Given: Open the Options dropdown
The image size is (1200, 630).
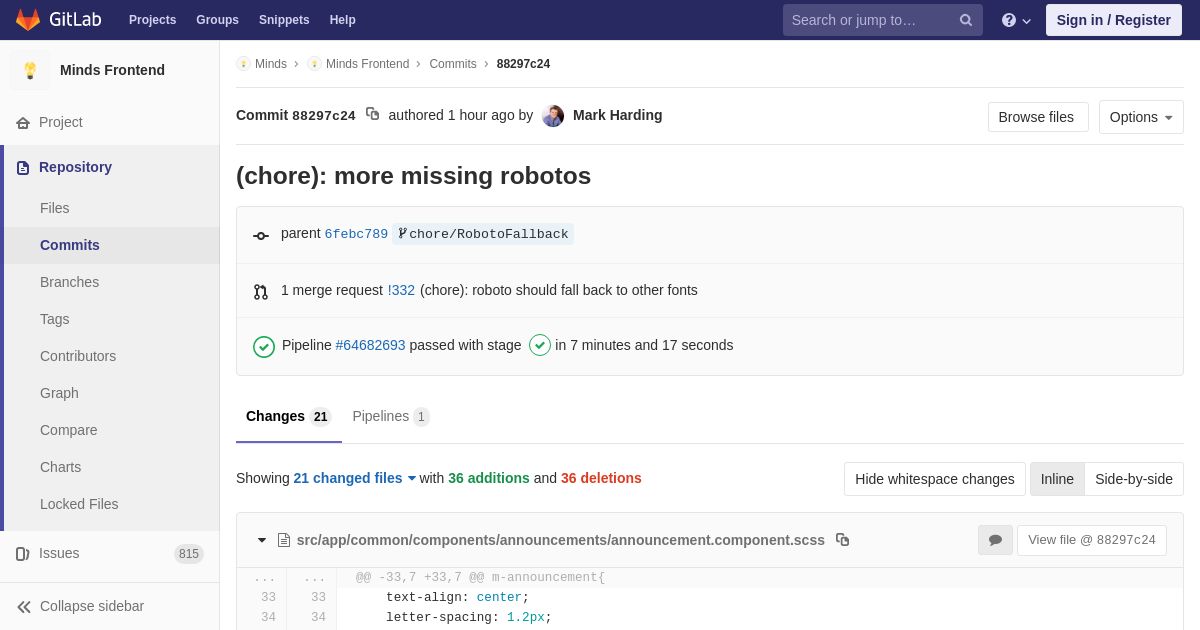Looking at the screenshot, I should point(1140,117).
